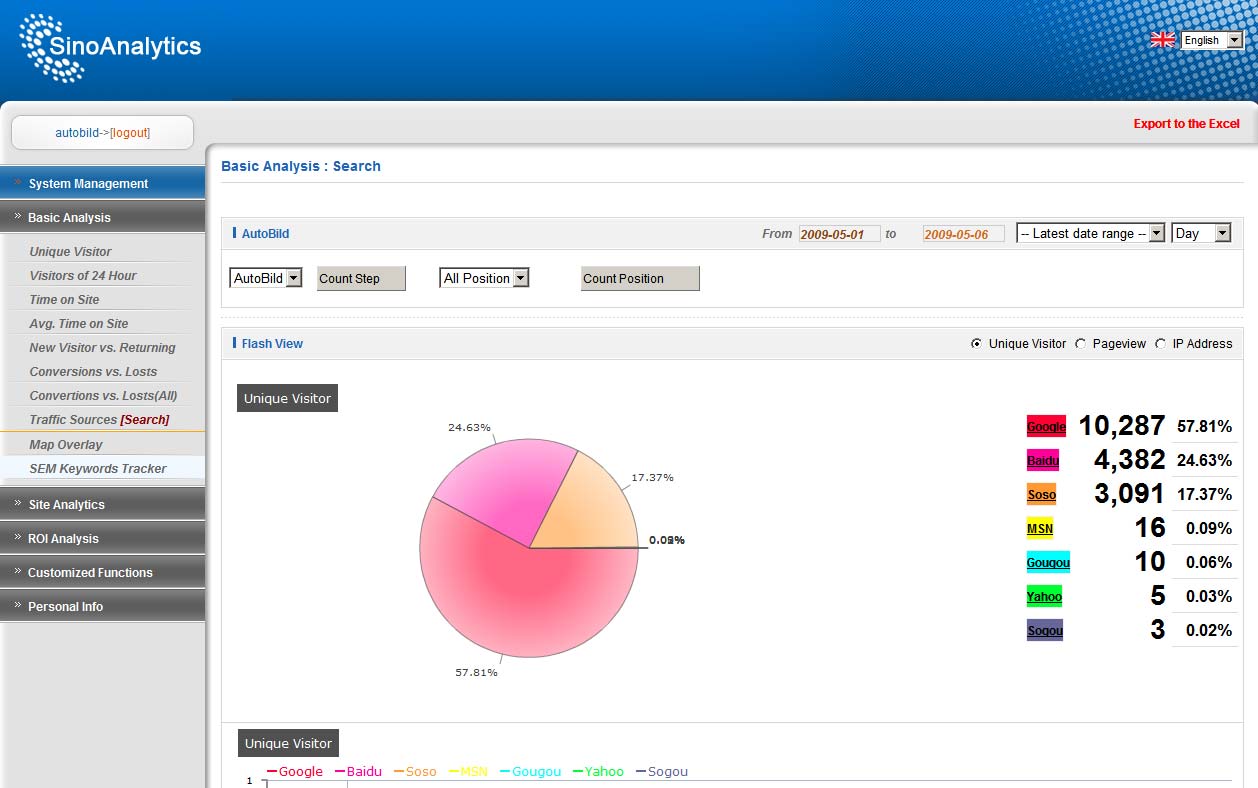Click the Soso orange legend label

1041,494
